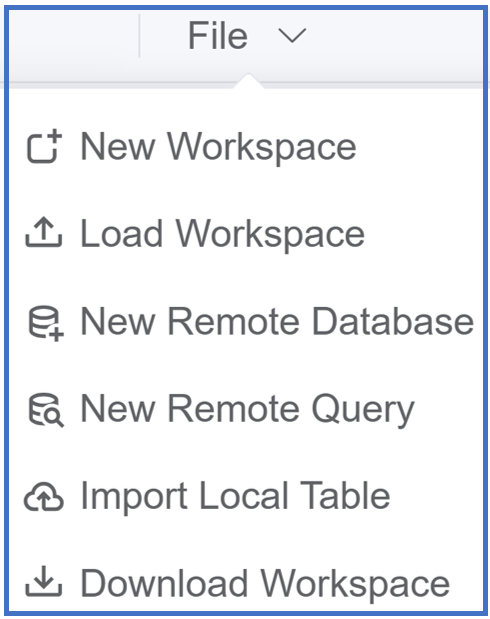Click the magnifier on the remote query icon

click(x=54, y=418)
